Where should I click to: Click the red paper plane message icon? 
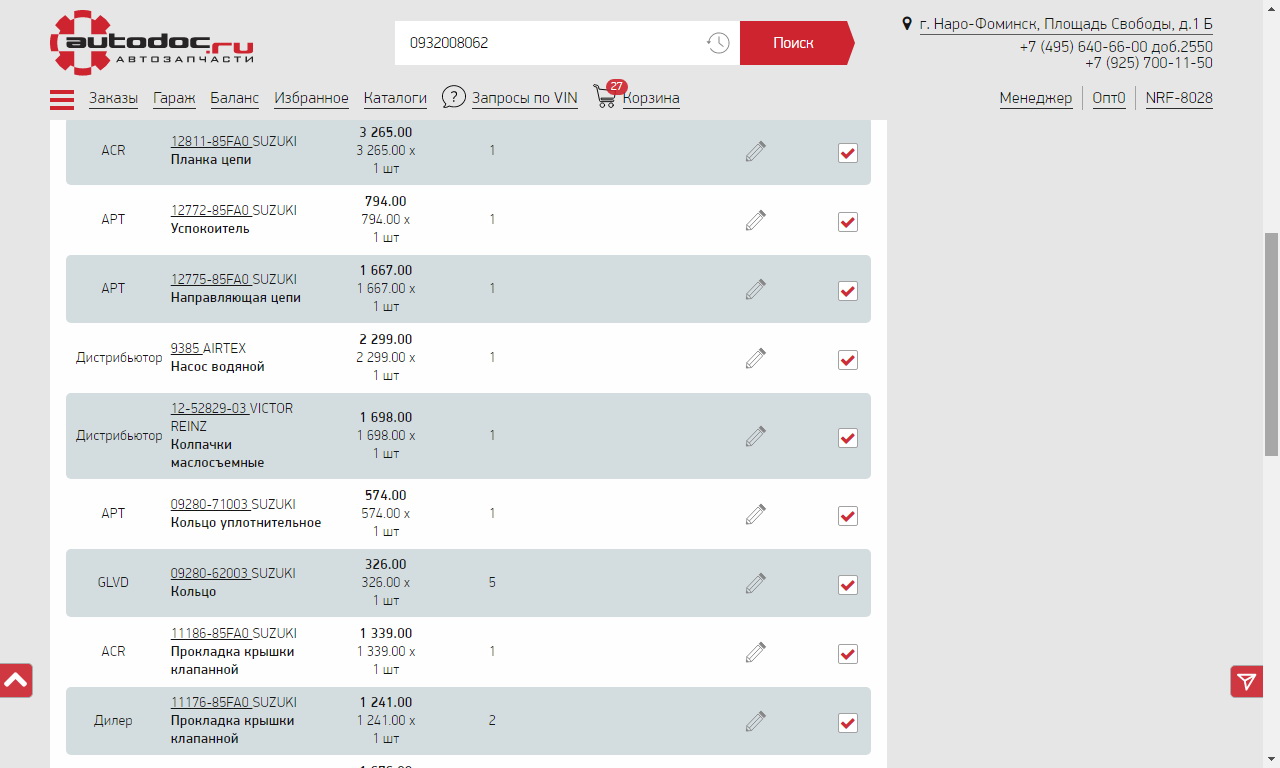(1246, 682)
